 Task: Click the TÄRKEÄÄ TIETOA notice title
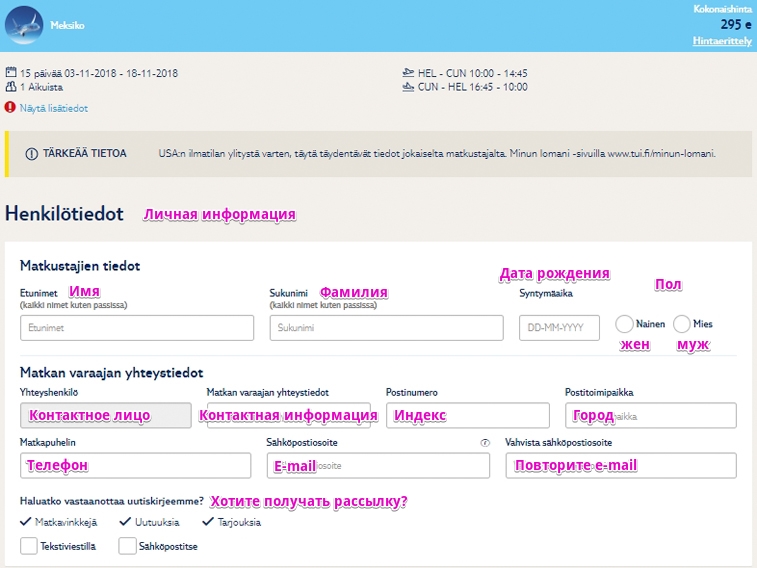[x=84, y=153]
